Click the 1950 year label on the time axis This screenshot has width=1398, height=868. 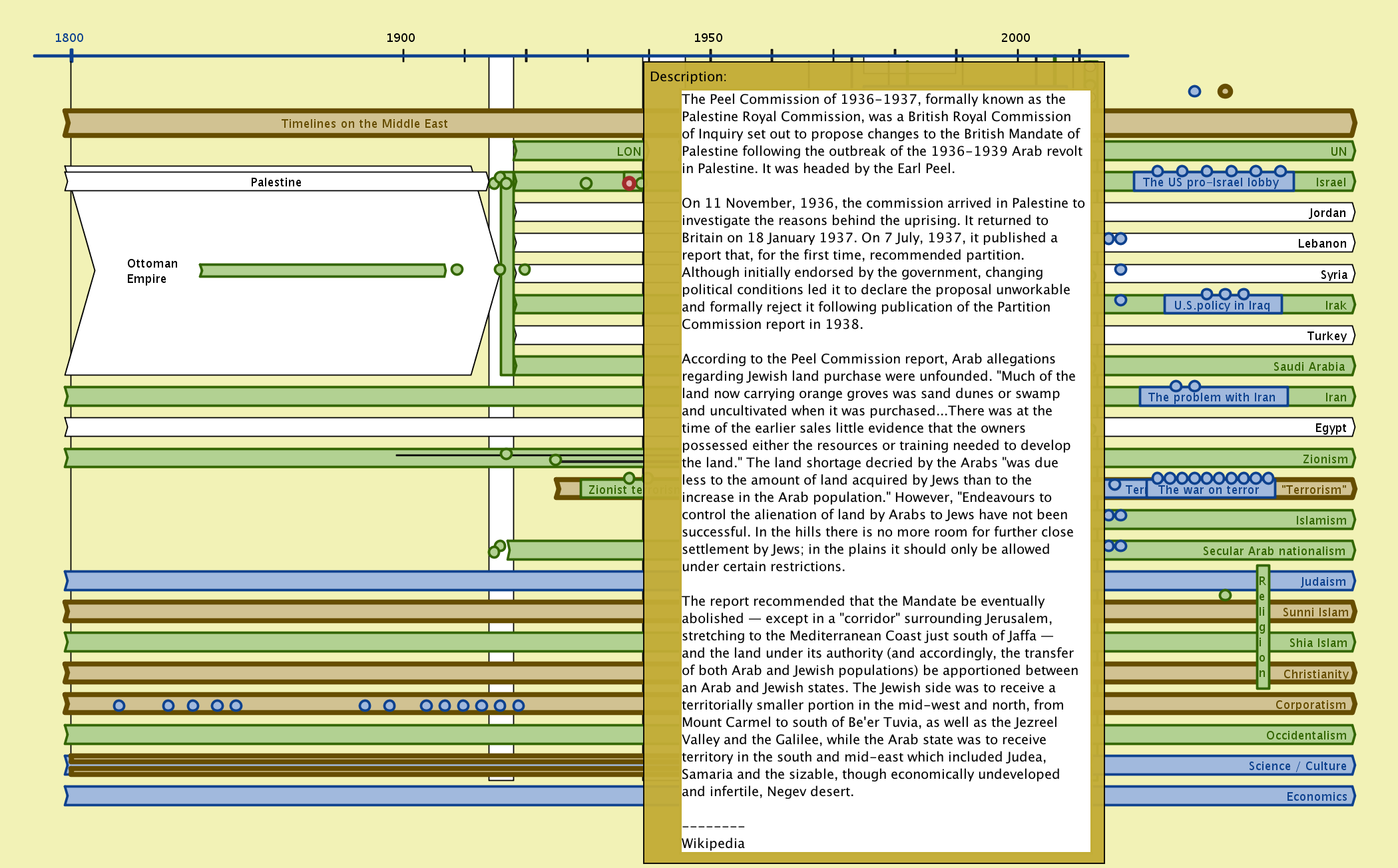pyautogui.click(x=708, y=38)
